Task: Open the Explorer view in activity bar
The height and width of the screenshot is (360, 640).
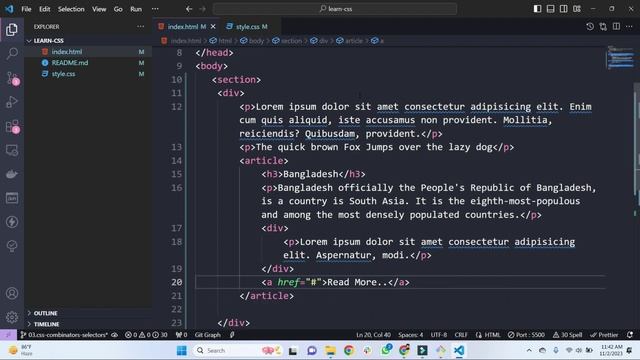Action: tap(12, 29)
